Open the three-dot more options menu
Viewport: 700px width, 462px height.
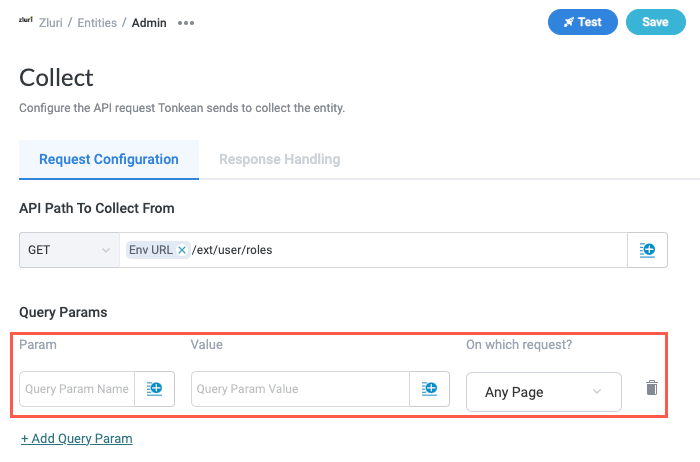pos(186,22)
